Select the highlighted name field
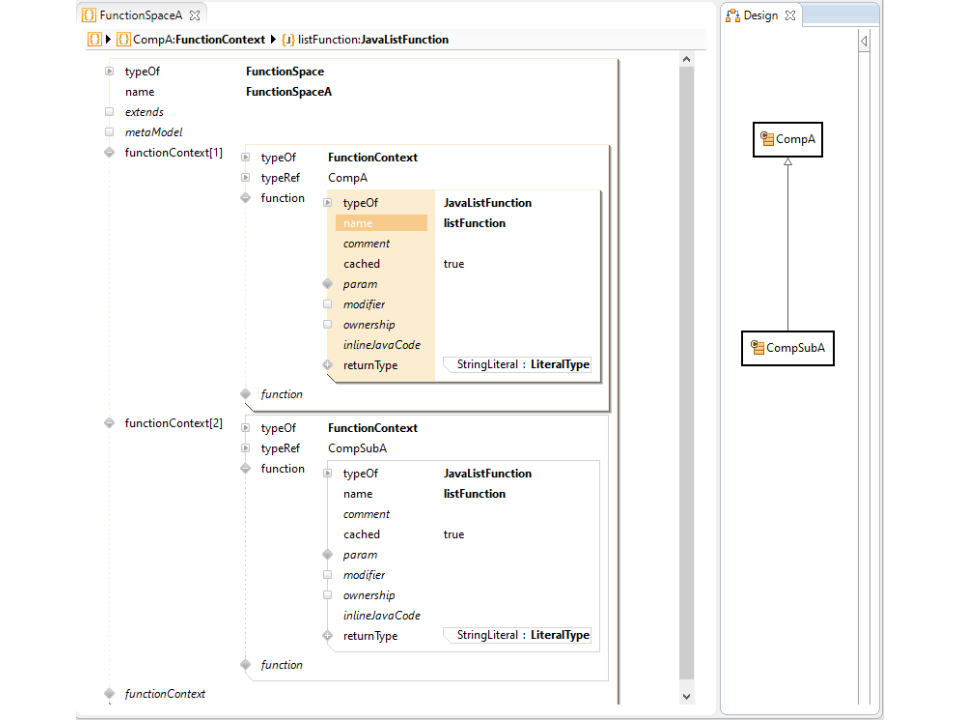The image size is (960, 720). [381, 223]
